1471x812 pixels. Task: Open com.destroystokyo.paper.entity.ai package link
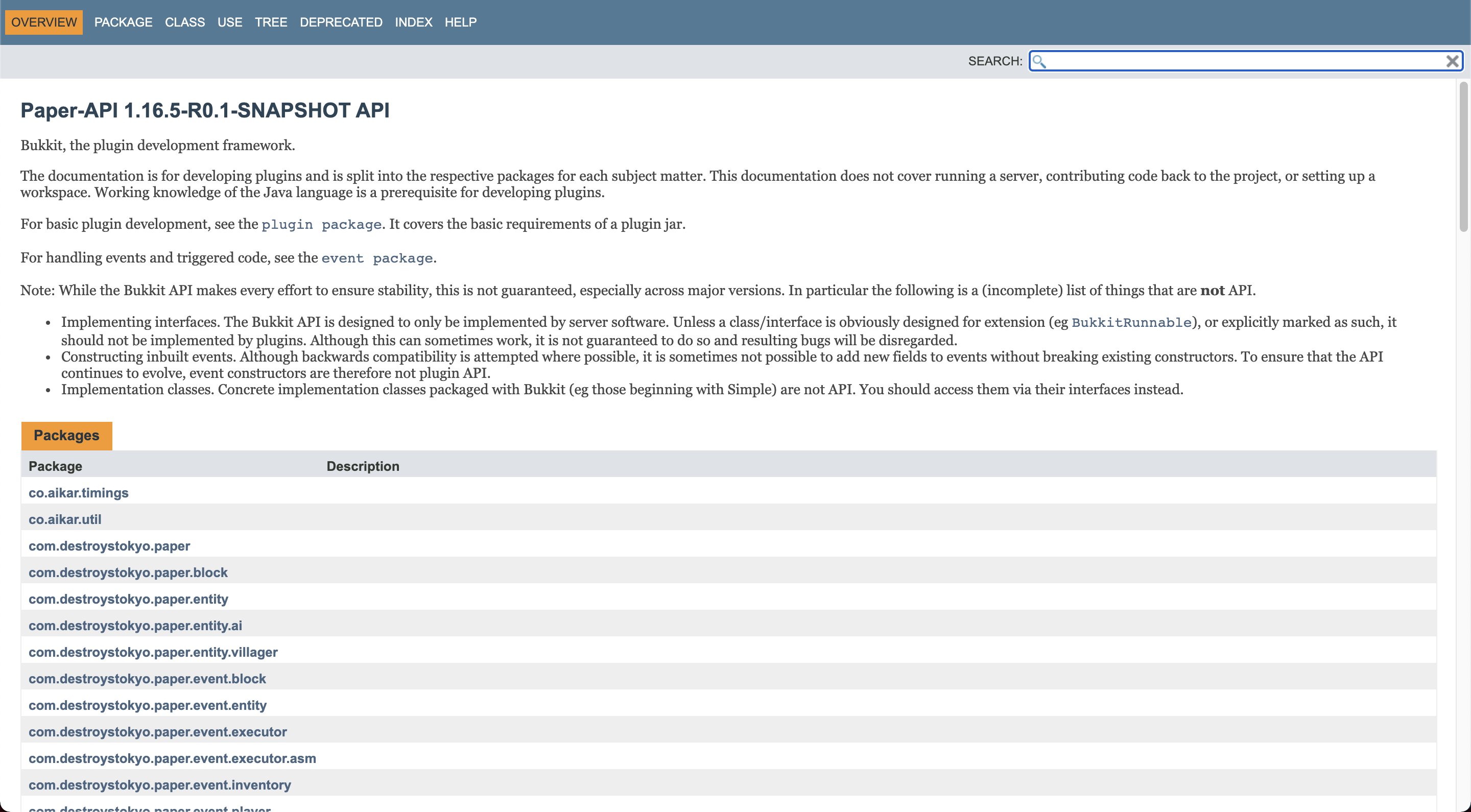click(x=135, y=626)
